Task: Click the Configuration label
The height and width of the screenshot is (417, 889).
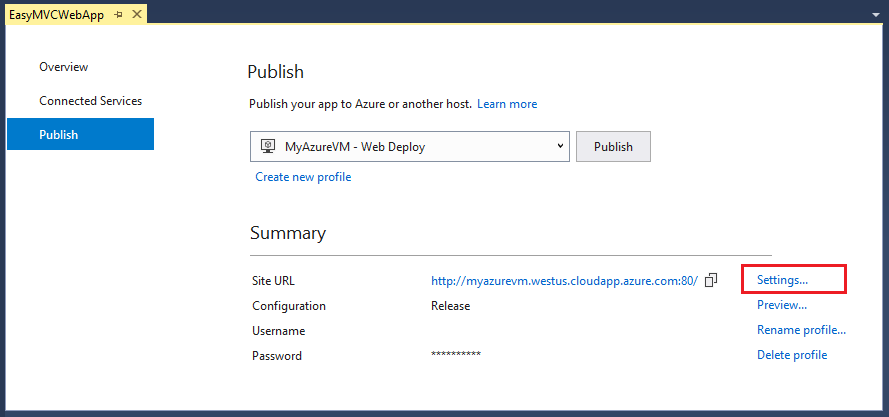Action: (x=289, y=306)
